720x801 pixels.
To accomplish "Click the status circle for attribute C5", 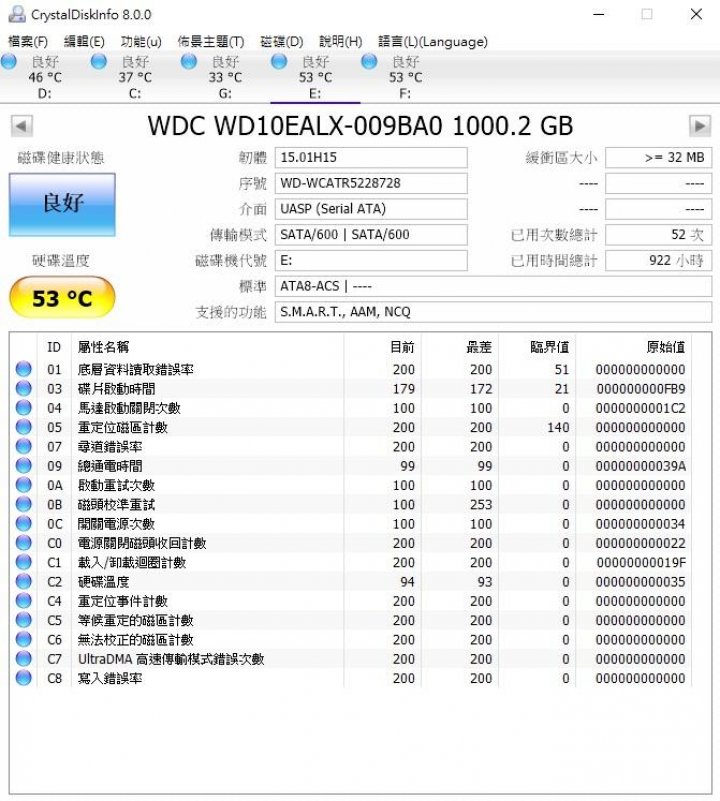I will [24, 620].
